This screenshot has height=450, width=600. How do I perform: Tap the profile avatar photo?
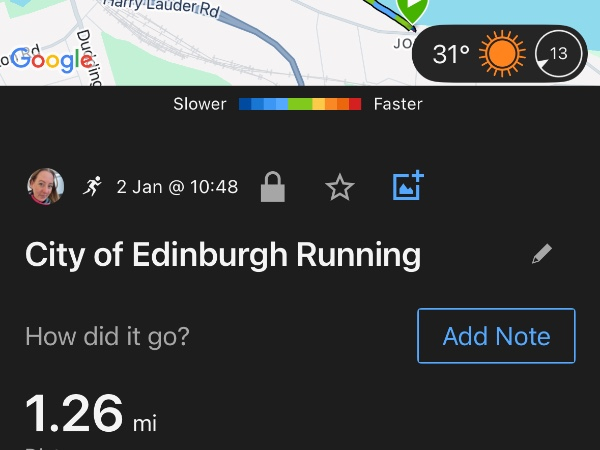(45, 186)
